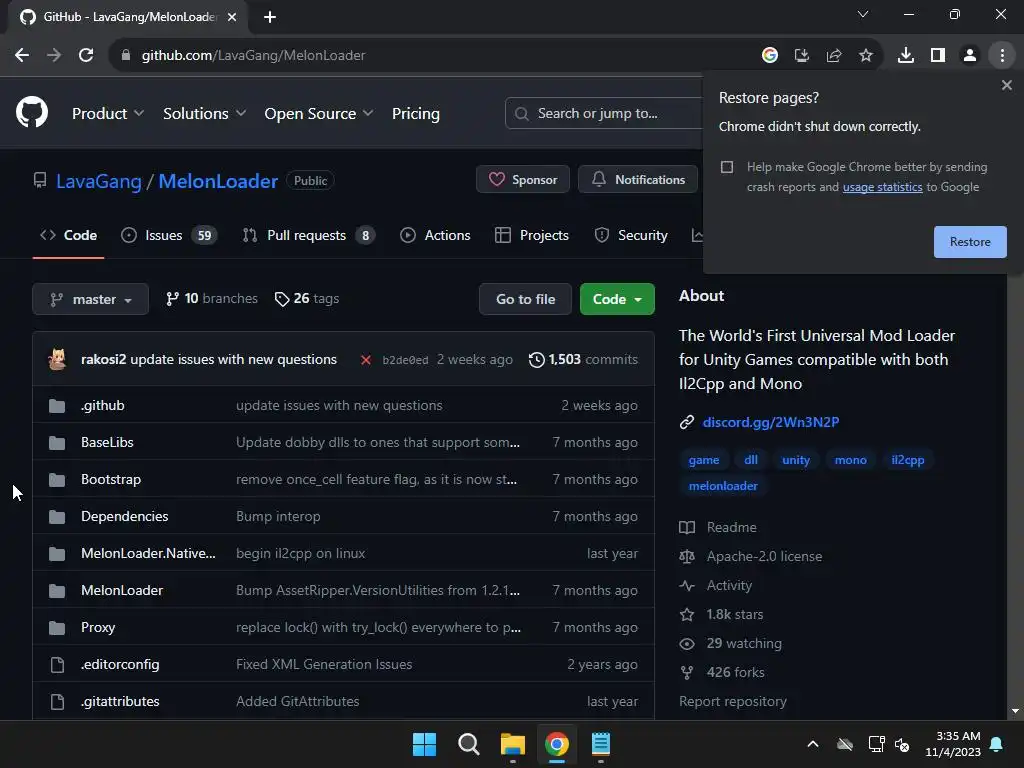Viewport: 1024px width, 768px height.
Task: Open the Pricing page
Action: 415,114
